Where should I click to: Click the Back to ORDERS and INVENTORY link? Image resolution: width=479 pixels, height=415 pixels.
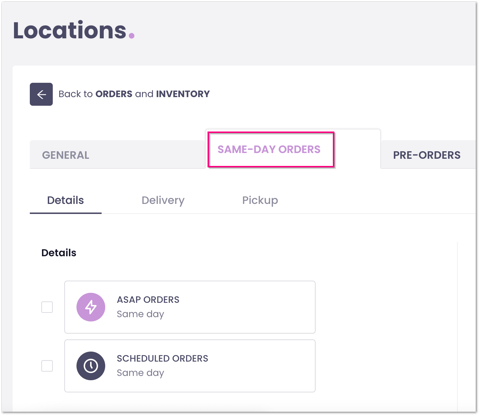[x=134, y=94]
